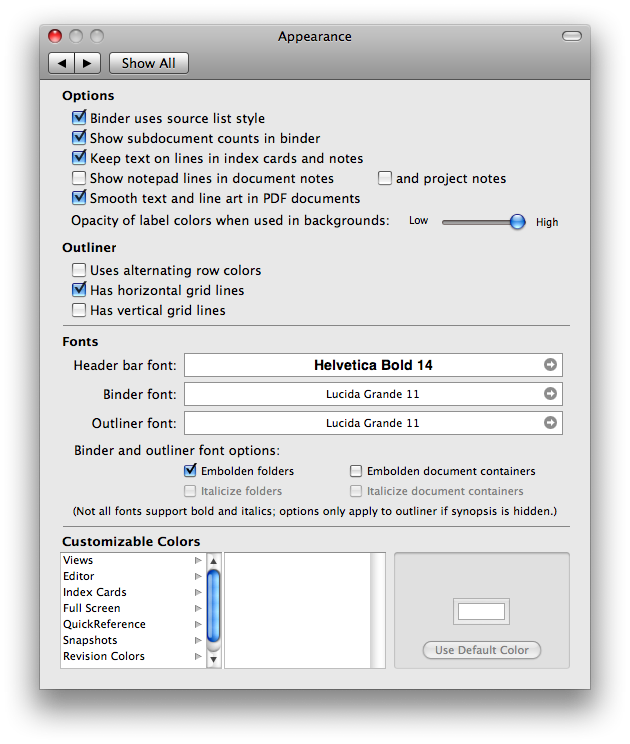
Task: Click the Header bar font arrow icon
Action: [x=550, y=365]
